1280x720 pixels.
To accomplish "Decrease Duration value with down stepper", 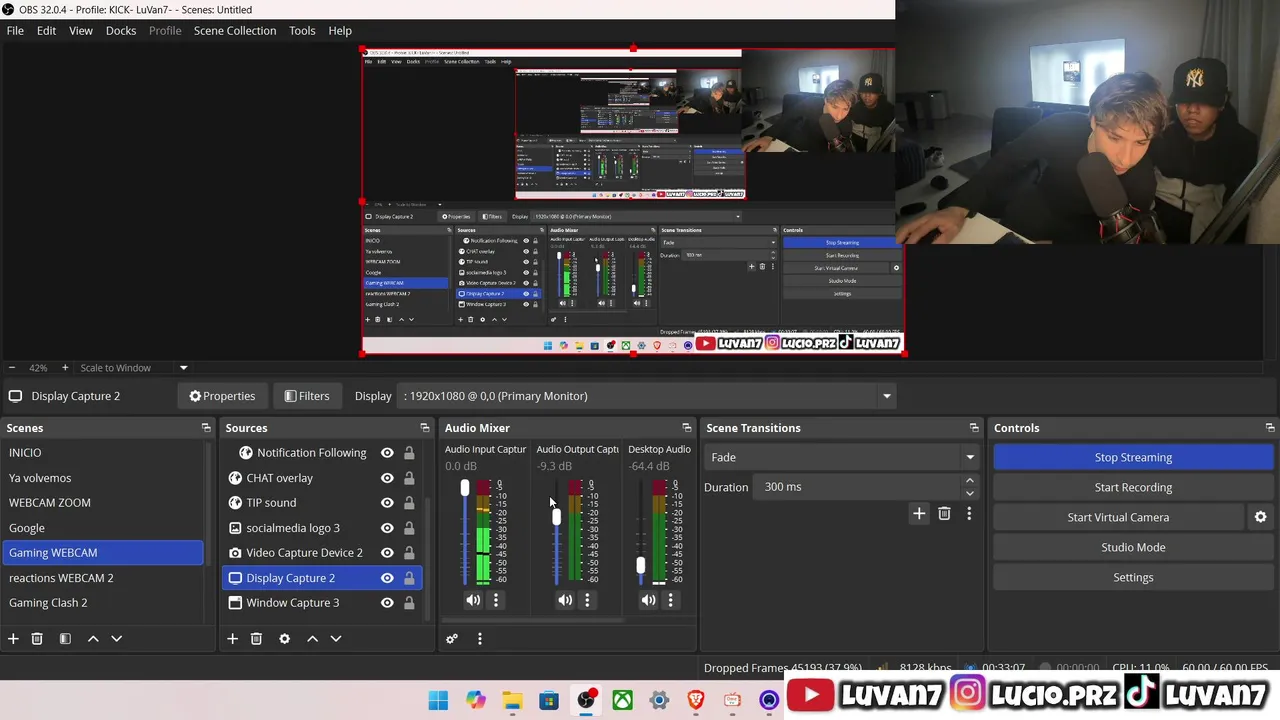I will coord(969,493).
